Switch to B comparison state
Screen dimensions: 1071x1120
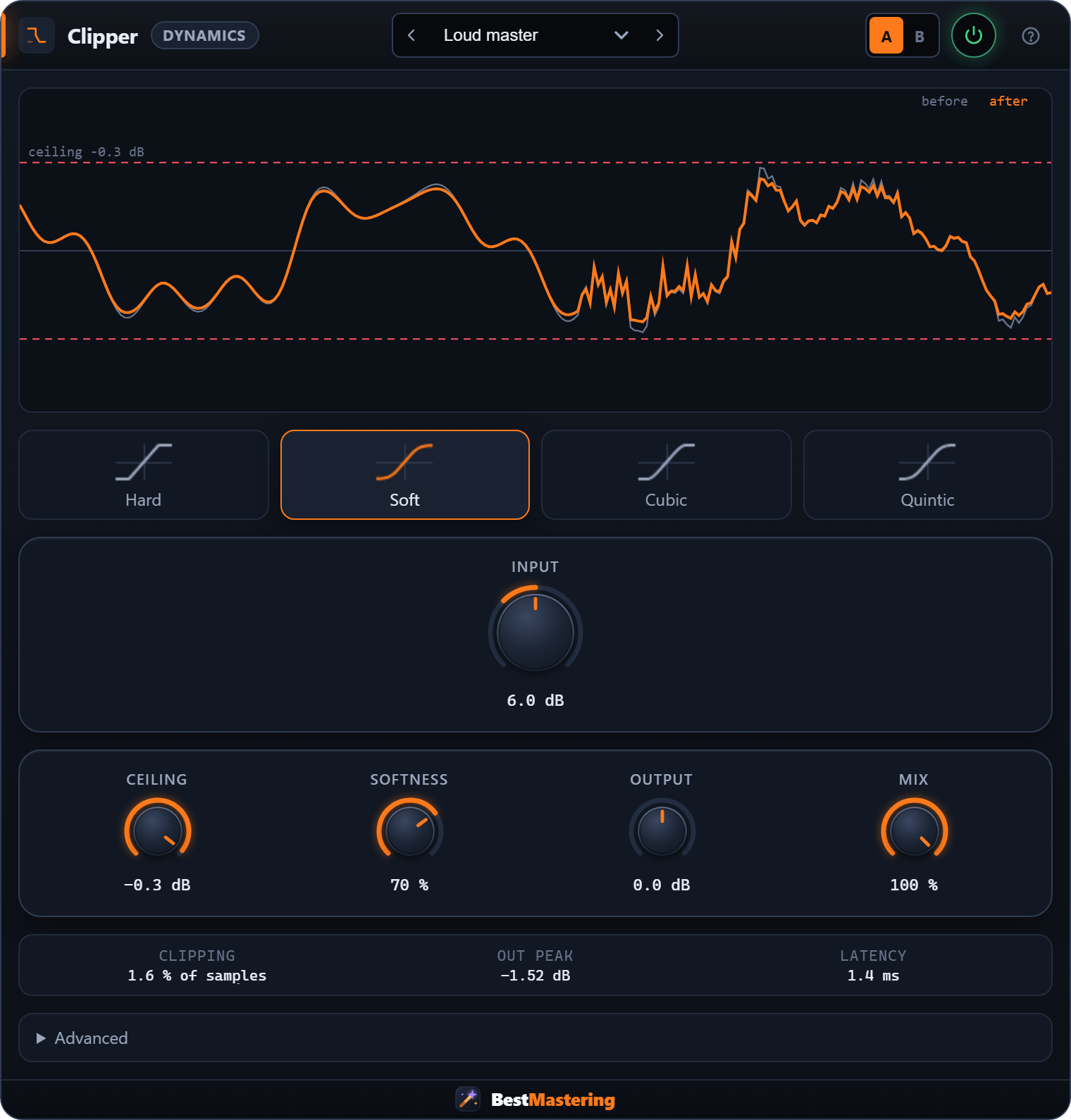[x=920, y=36]
